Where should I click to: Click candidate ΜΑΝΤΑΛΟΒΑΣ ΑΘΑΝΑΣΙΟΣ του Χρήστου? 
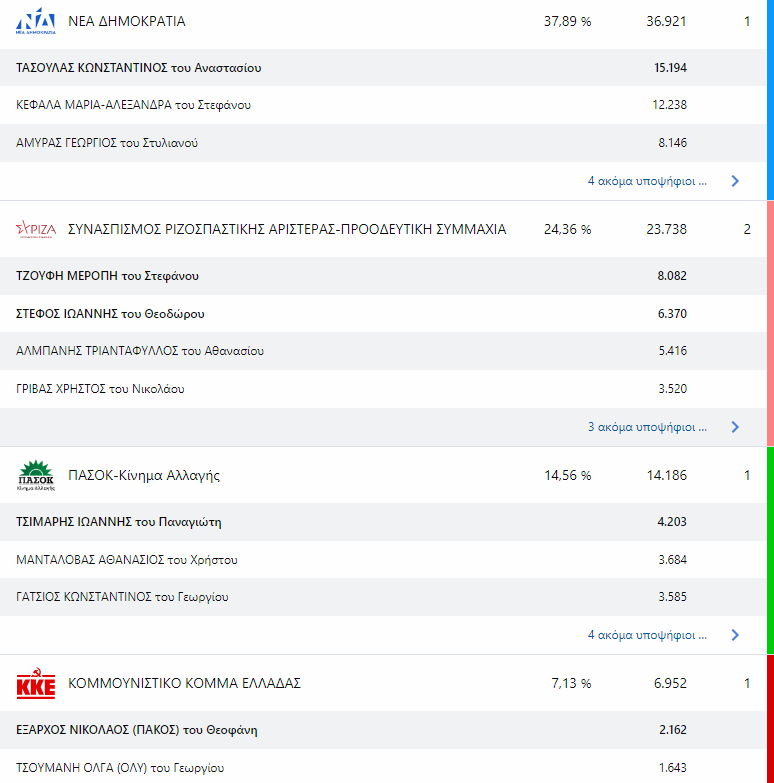point(127,560)
